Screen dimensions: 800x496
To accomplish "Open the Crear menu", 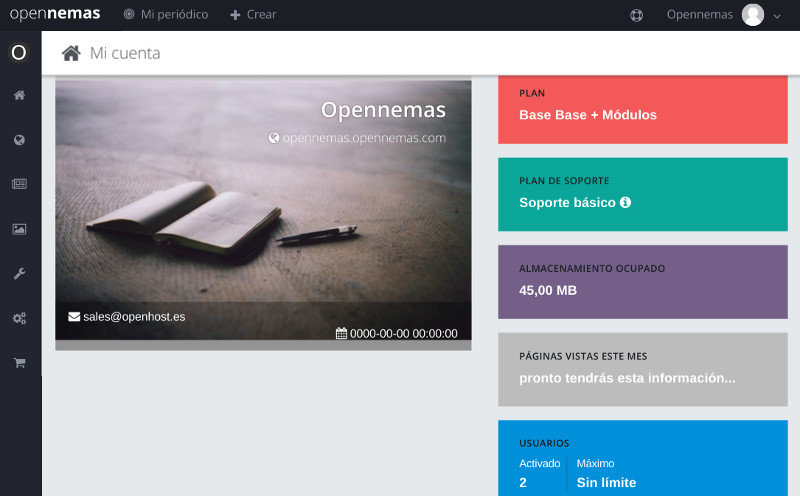I will click(253, 14).
